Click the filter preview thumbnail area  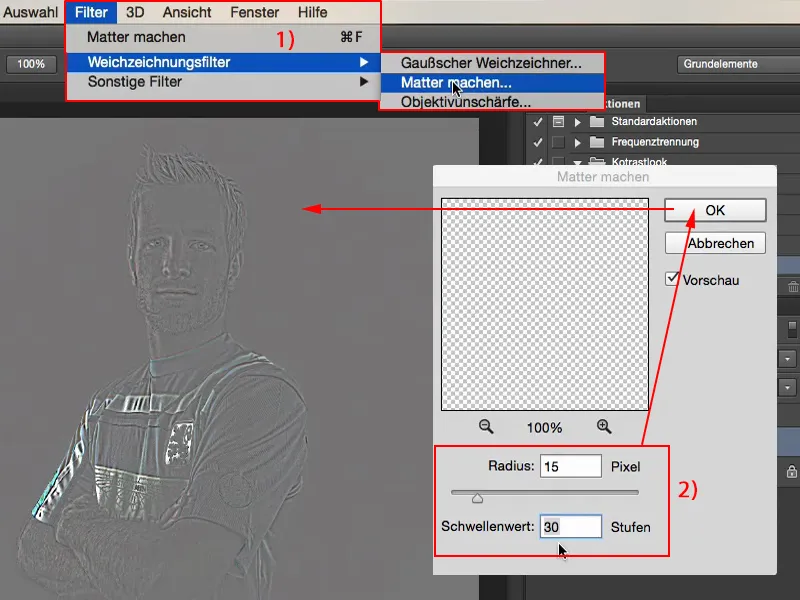544,305
